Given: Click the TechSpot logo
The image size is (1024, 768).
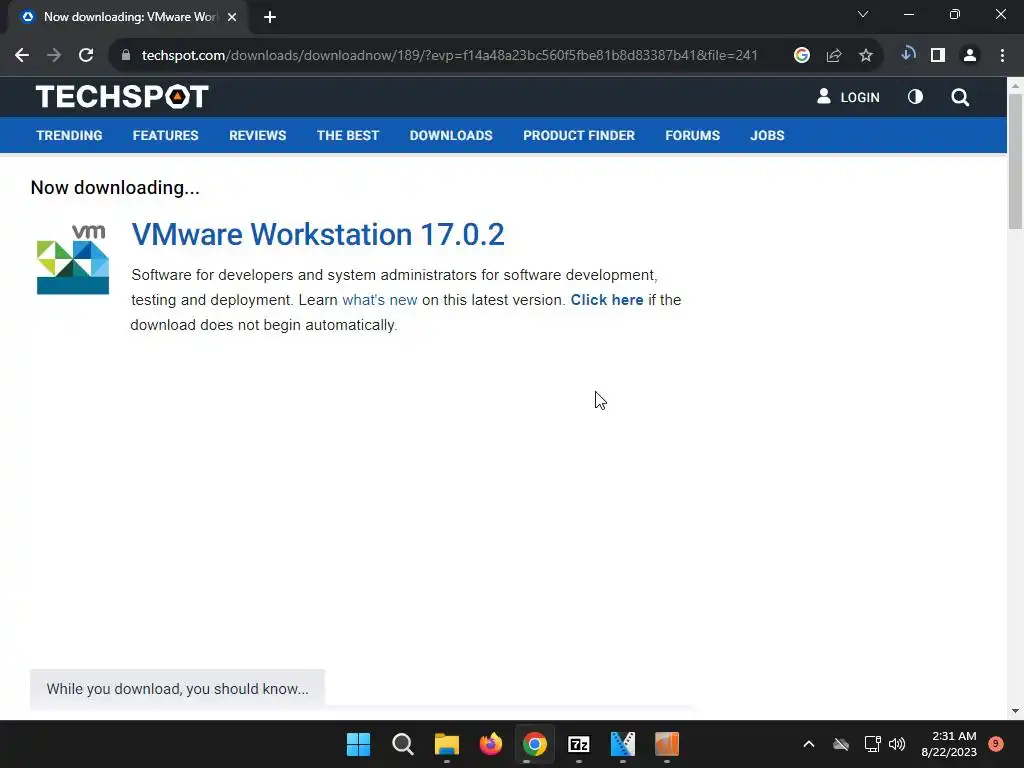Looking at the screenshot, I should point(122,97).
